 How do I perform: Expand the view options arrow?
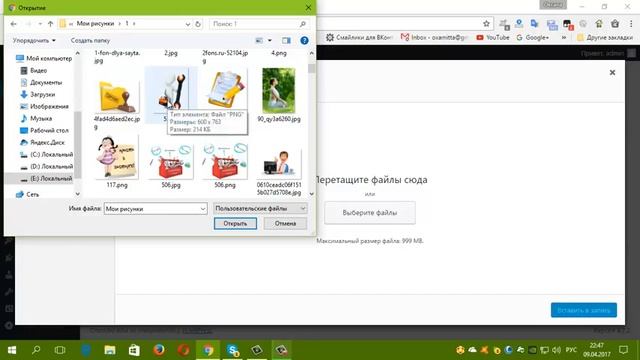pyautogui.click(x=270, y=40)
